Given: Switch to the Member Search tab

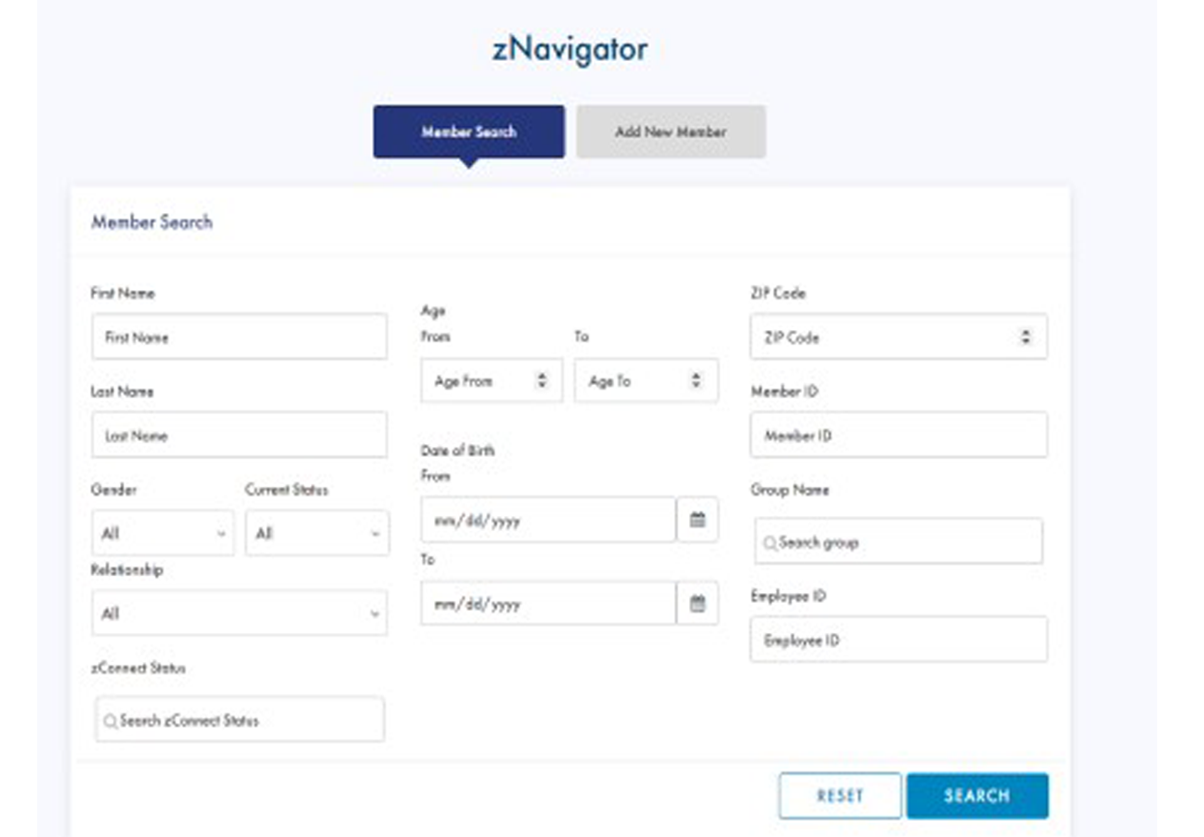Looking at the screenshot, I should (468, 132).
